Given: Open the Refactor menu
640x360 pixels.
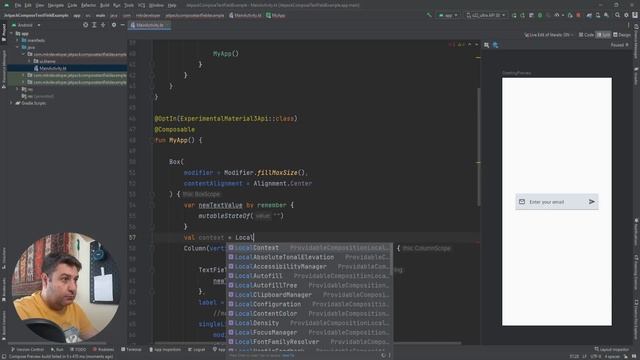Looking at the screenshot, I should [88, 5].
